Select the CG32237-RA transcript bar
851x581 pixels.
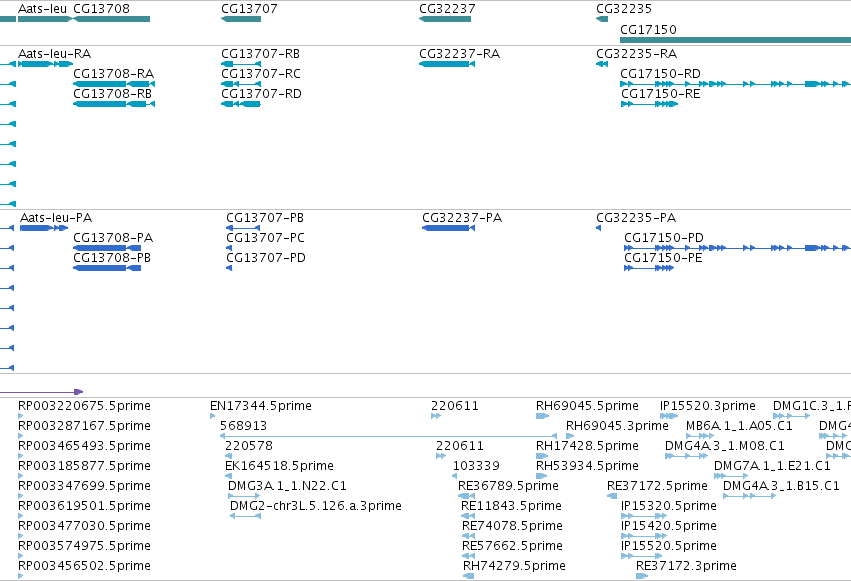tap(447, 64)
